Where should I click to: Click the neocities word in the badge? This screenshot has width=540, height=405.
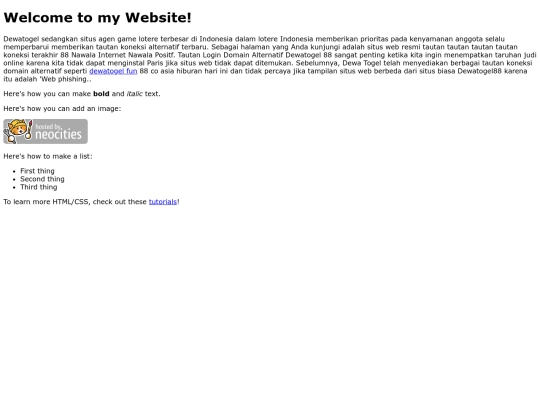[58, 134]
